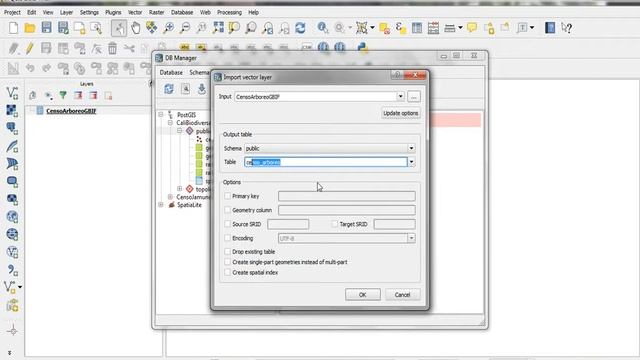Image resolution: width=640 pixels, height=360 pixels.
Task: Click the New project icon in main toolbar
Action: (13, 28)
